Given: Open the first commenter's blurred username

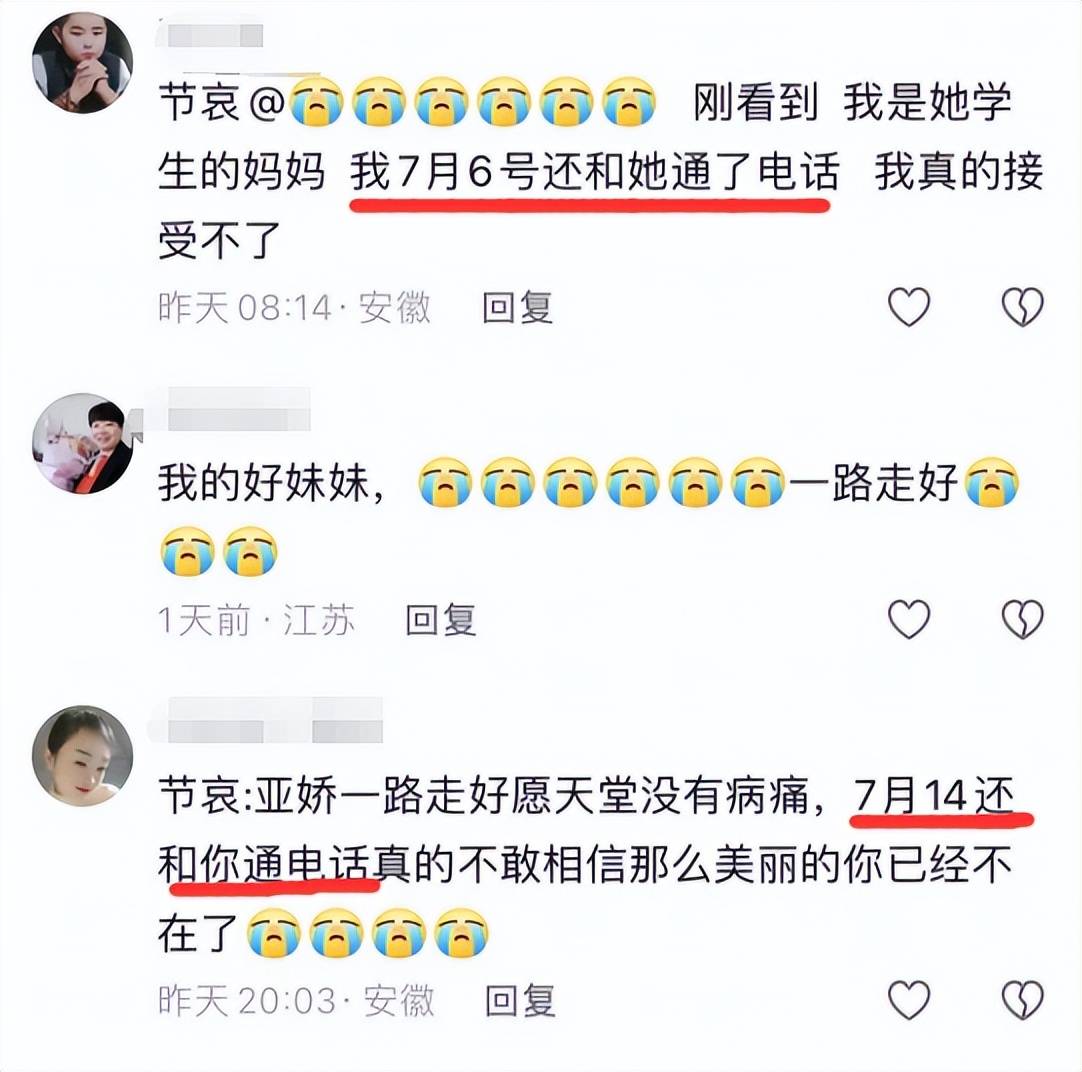Looking at the screenshot, I should tap(210, 35).
